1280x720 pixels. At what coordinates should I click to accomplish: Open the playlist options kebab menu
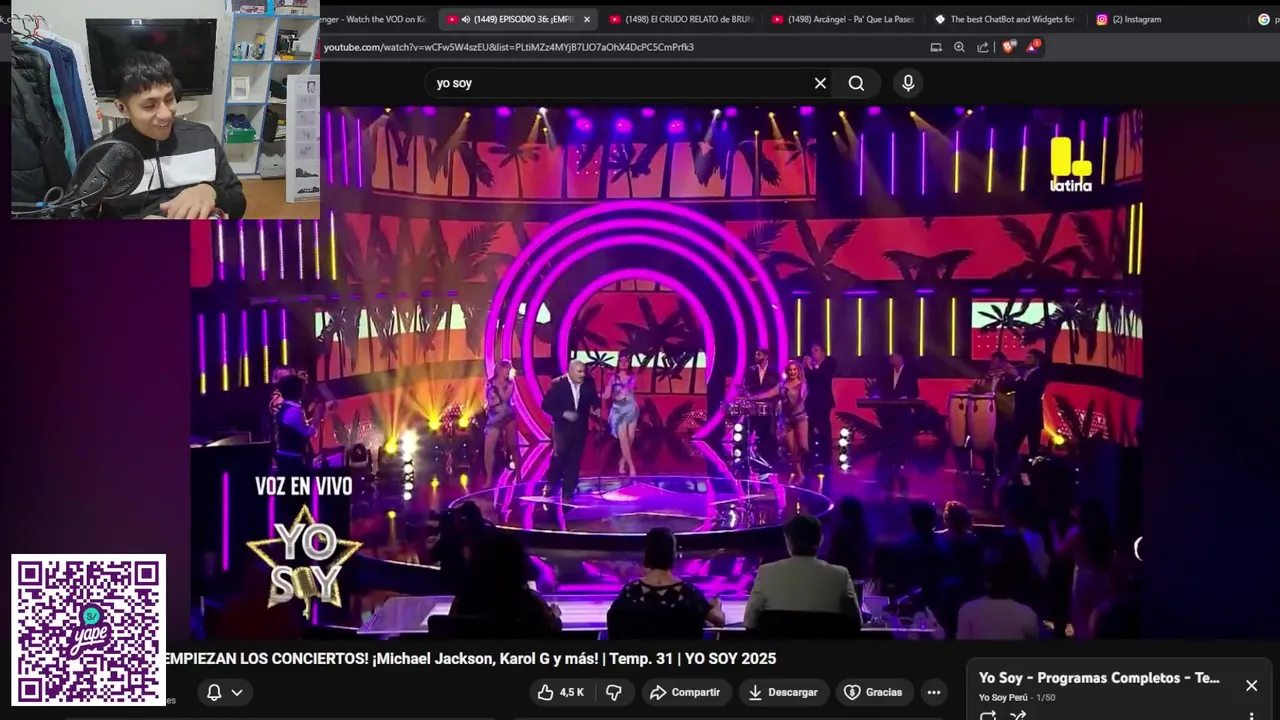pyautogui.click(x=1251, y=715)
